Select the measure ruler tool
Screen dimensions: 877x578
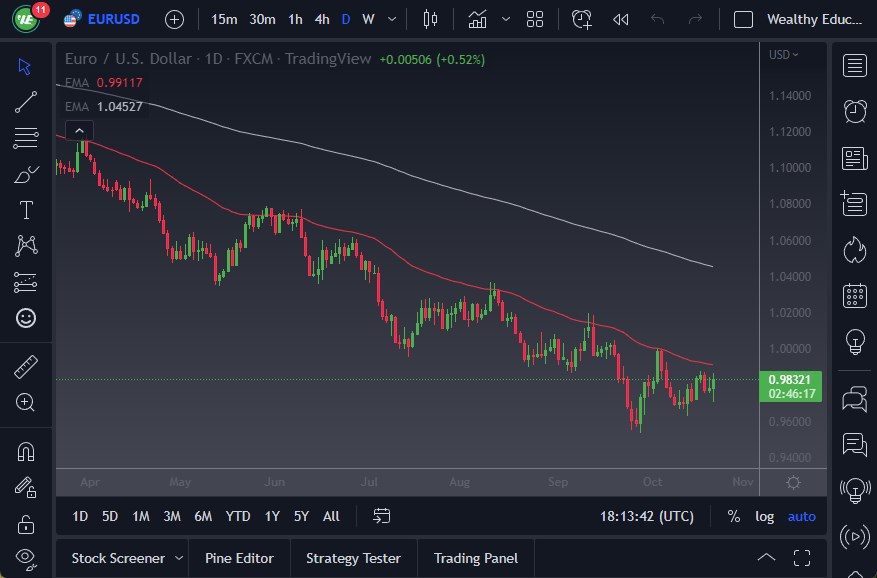point(25,366)
